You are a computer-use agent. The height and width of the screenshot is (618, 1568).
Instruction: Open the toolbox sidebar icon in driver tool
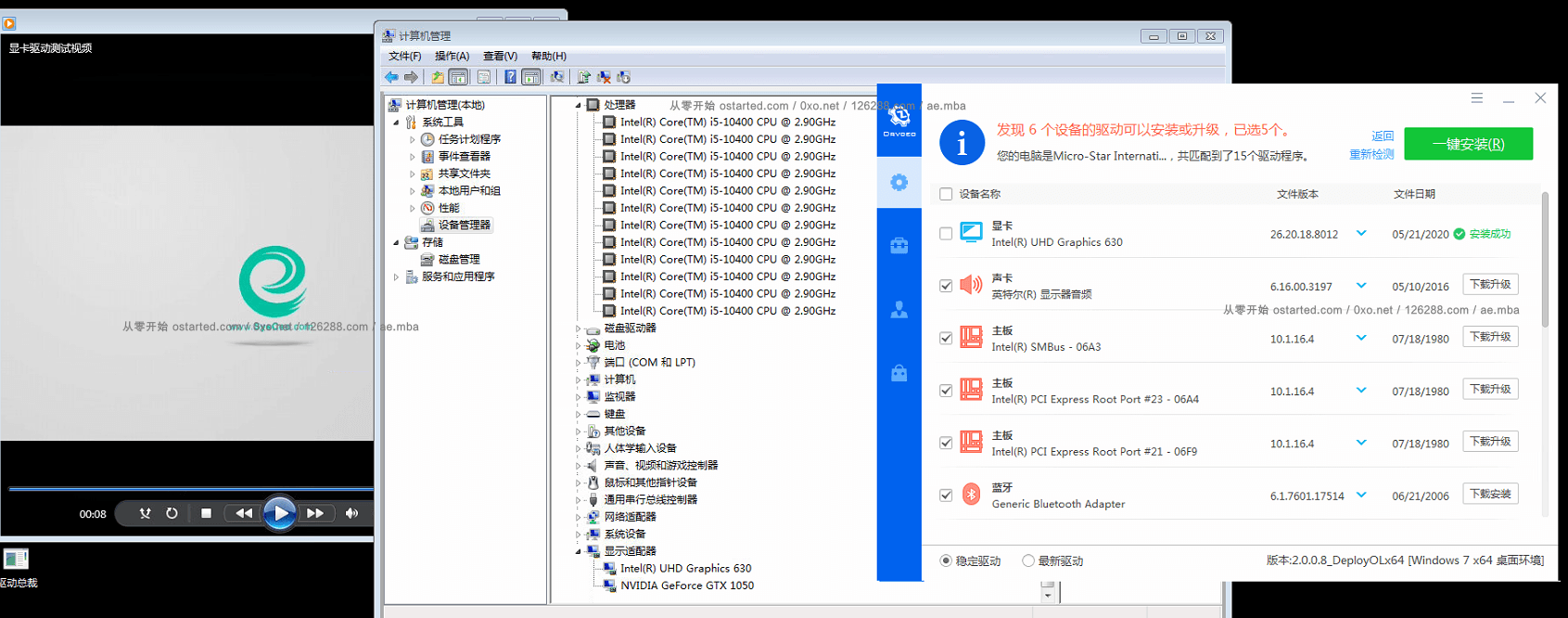(899, 246)
